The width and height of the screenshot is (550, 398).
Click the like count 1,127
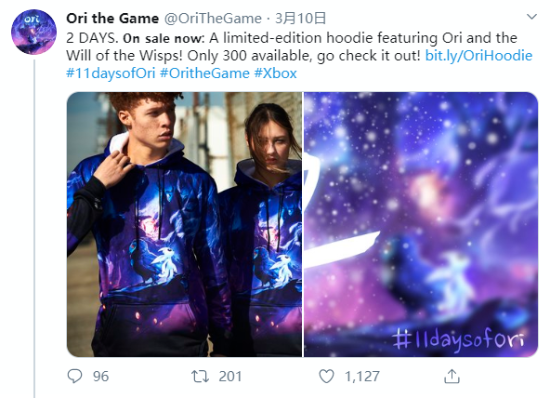point(362,376)
